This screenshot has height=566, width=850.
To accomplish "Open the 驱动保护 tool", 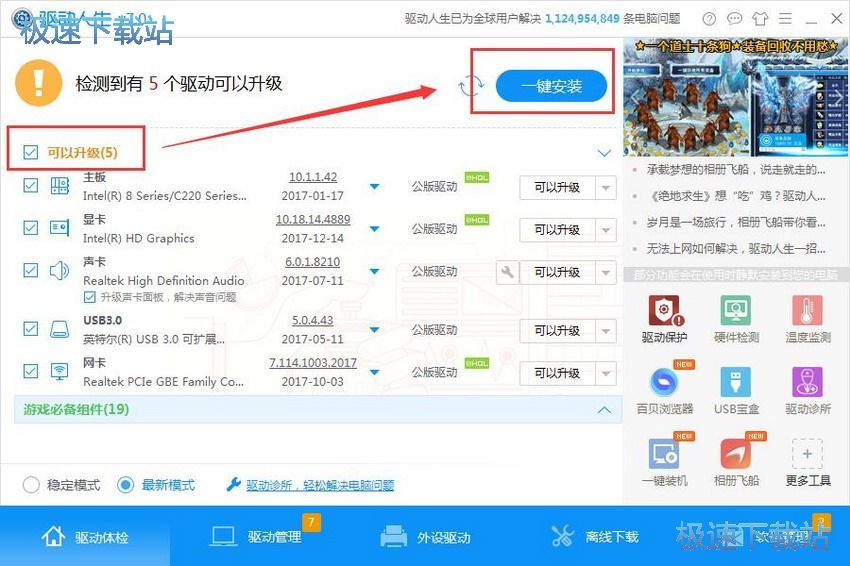I will (x=664, y=319).
